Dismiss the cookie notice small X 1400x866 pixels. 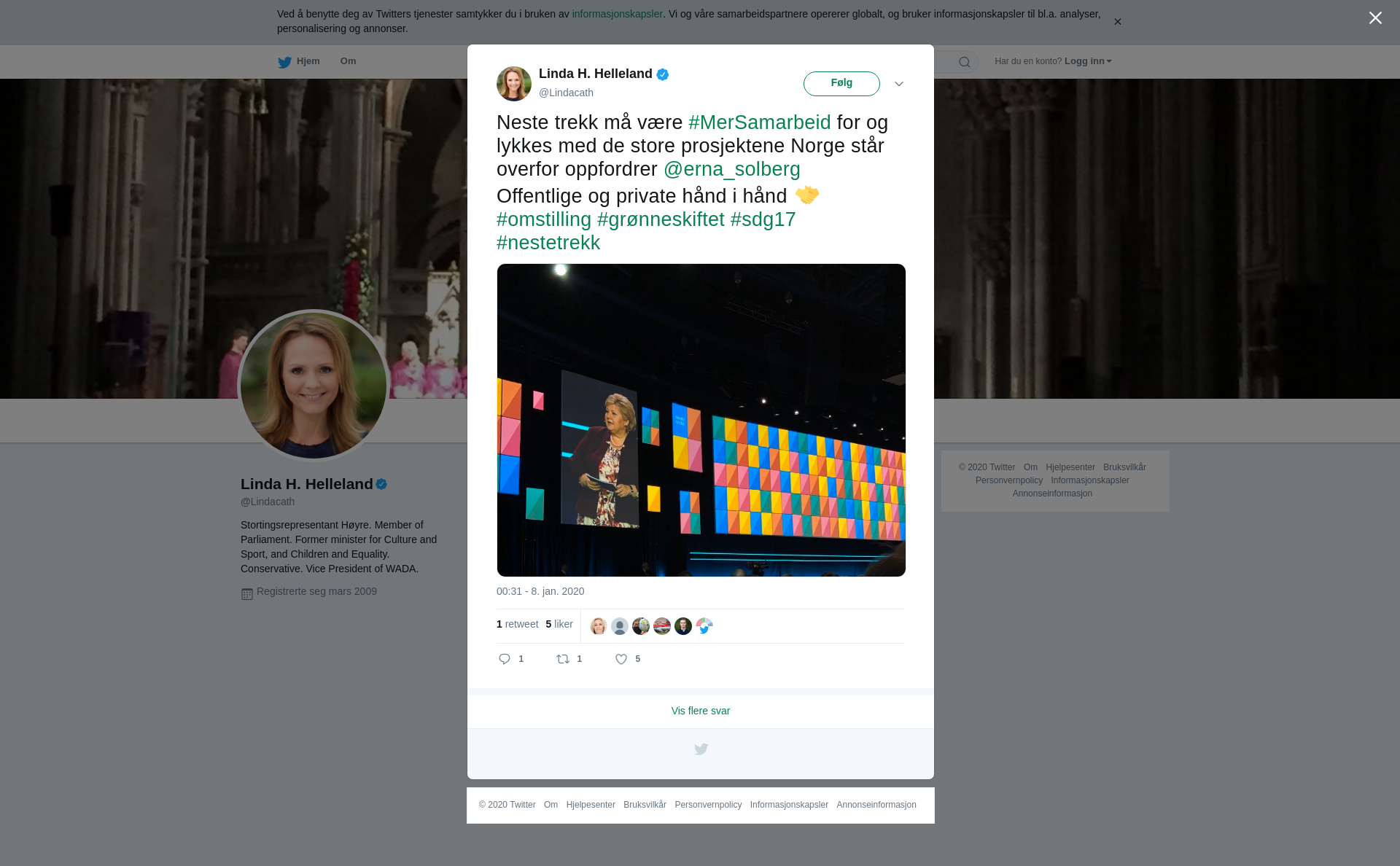point(1117,22)
